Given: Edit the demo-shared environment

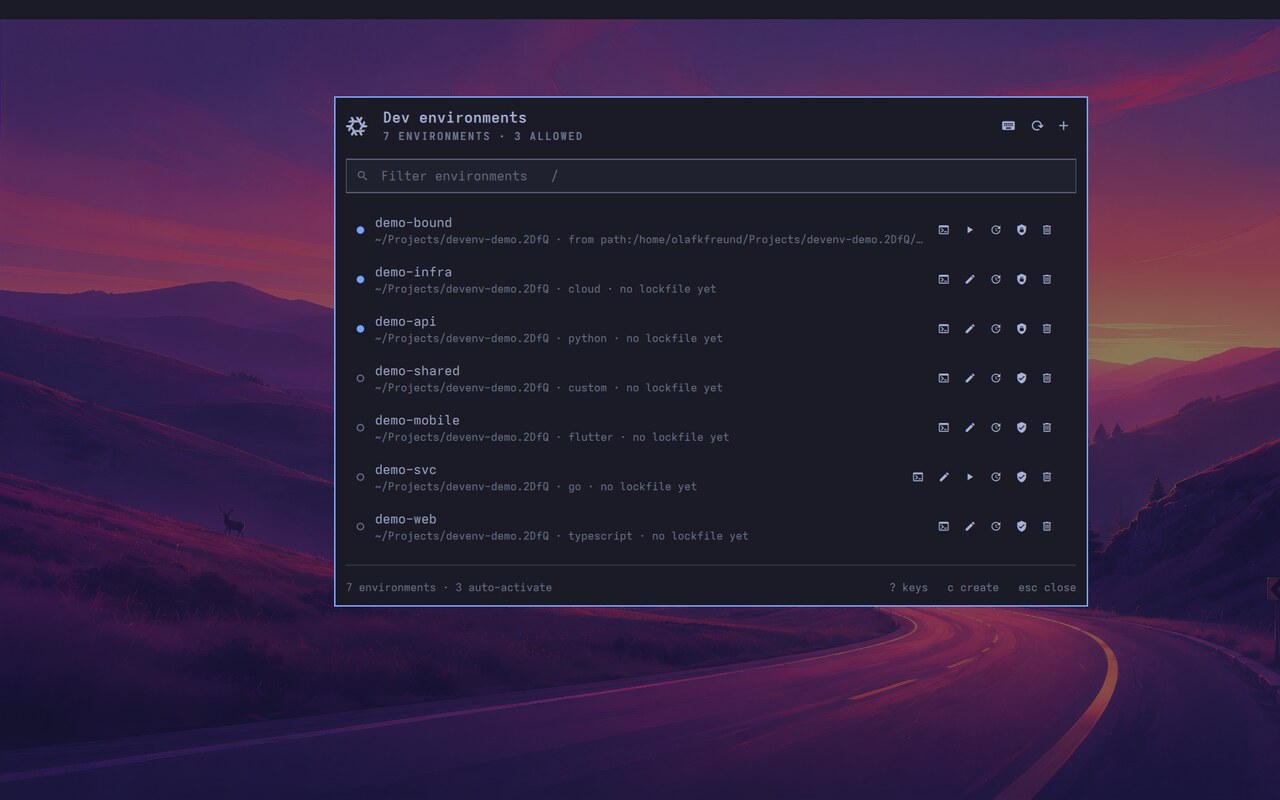Looking at the screenshot, I should point(969,378).
